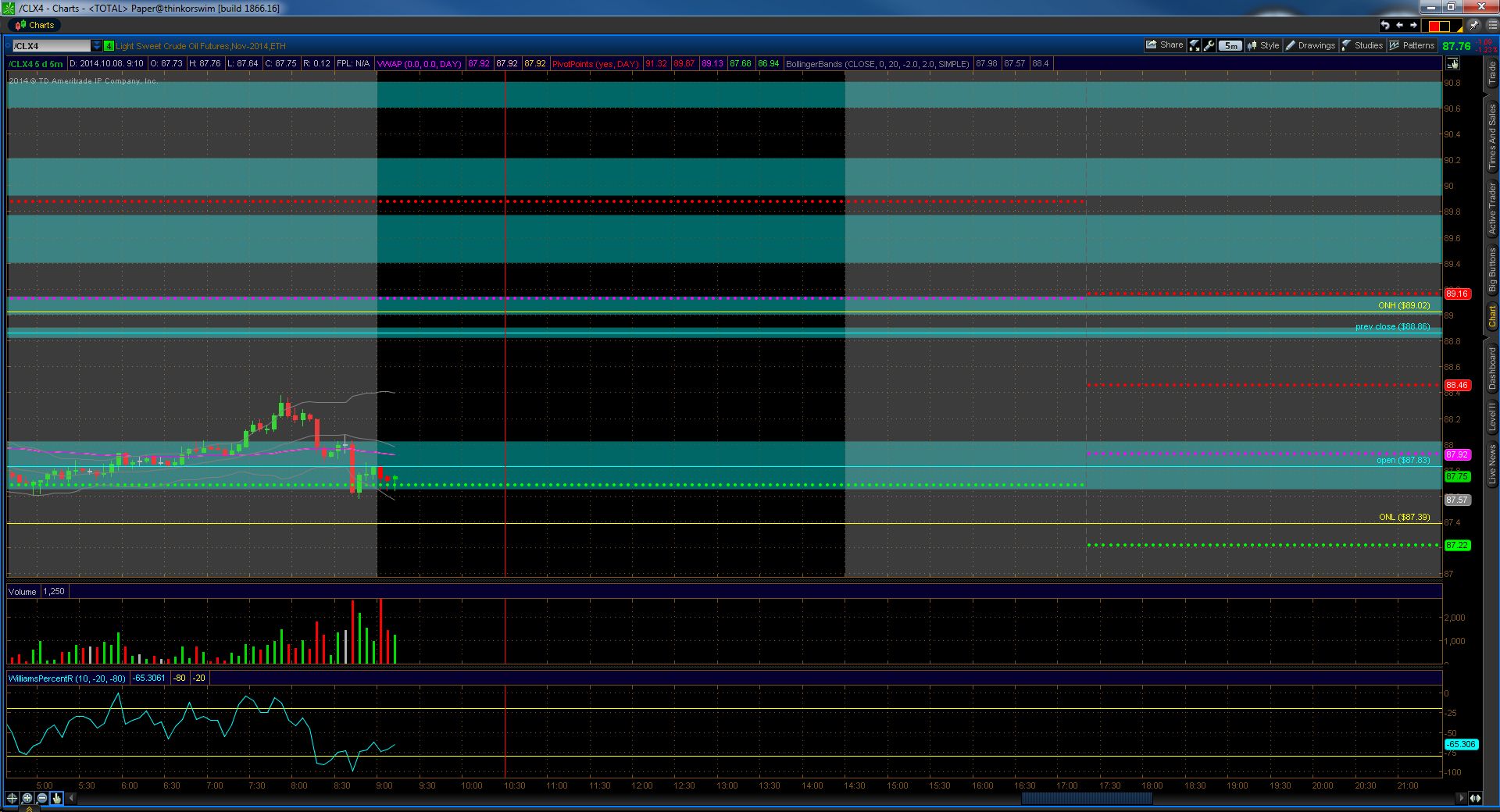1500x812 pixels.
Task: Click the Volume panel label
Action: pyautogui.click(x=23, y=592)
